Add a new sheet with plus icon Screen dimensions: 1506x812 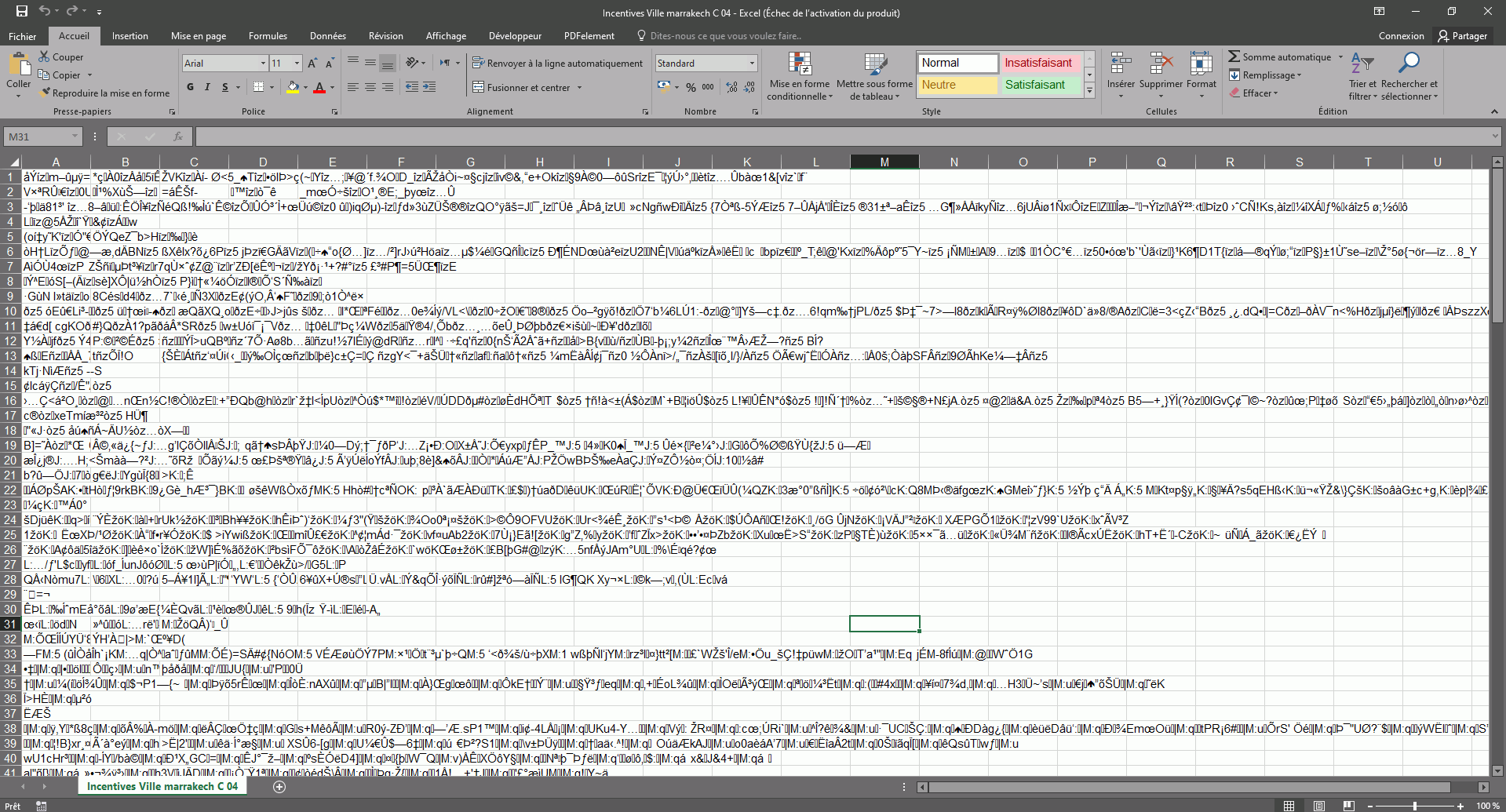(x=279, y=787)
